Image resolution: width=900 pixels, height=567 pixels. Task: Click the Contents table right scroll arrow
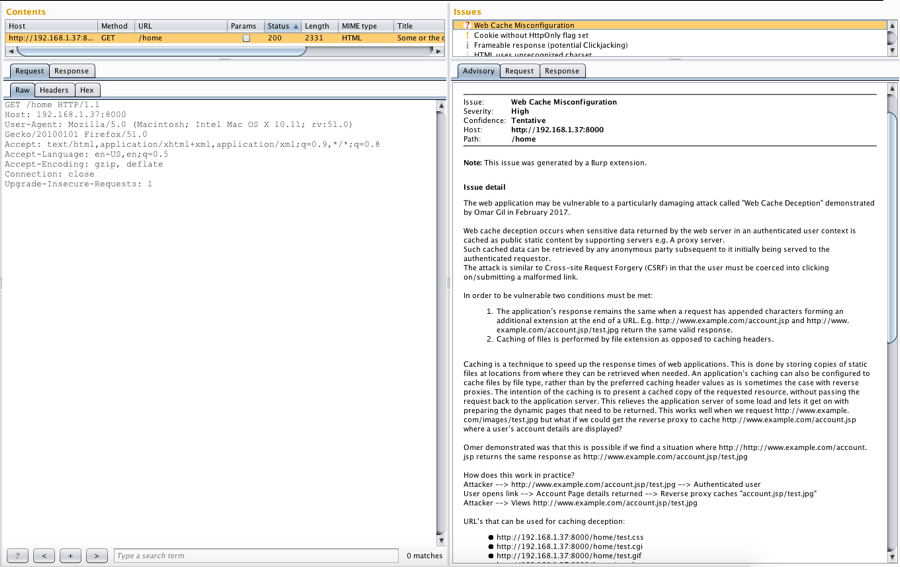pos(439,51)
